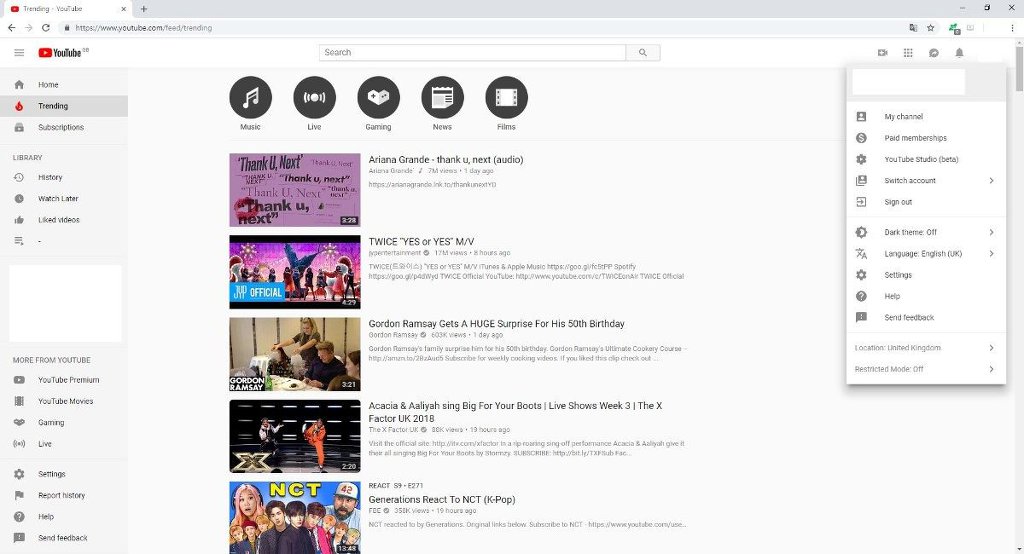Open YouTube Studio (beta)

click(x=926, y=159)
